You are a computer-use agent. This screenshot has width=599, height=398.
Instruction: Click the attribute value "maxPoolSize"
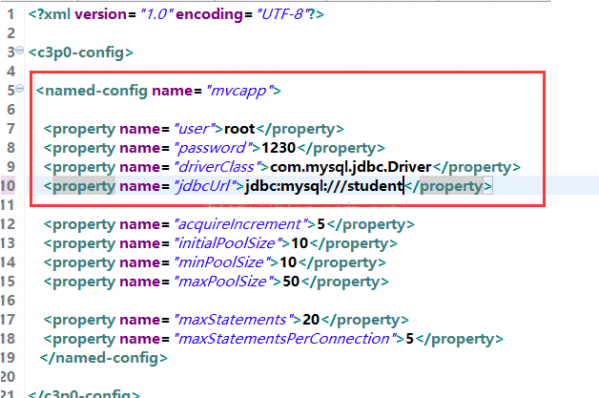click(x=223, y=282)
